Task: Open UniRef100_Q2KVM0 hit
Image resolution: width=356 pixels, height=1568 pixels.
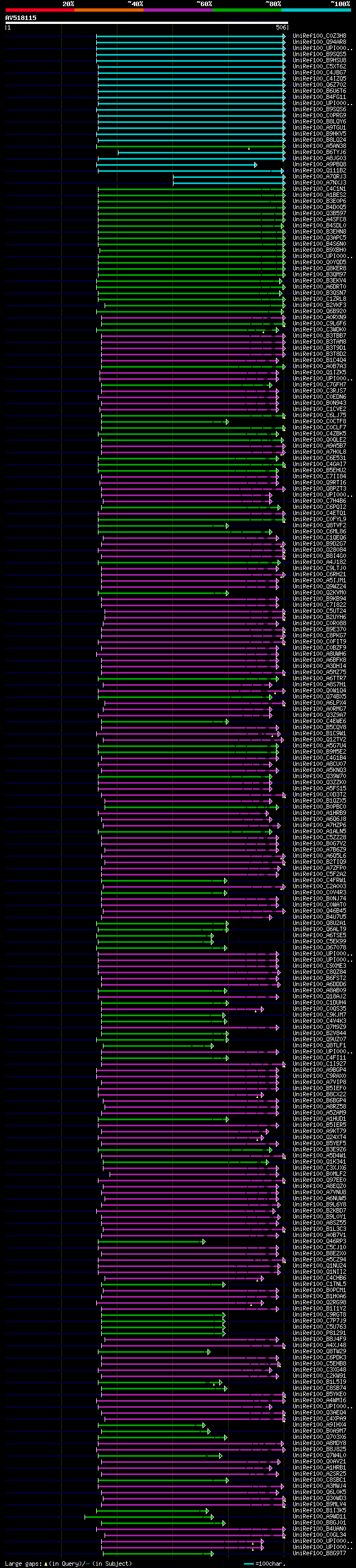Action: [319, 593]
